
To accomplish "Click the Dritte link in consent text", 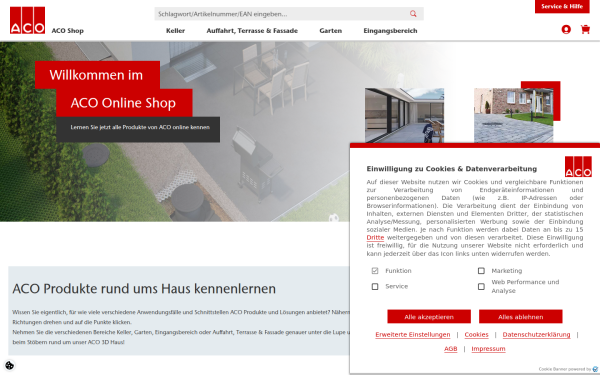I will point(375,238).
